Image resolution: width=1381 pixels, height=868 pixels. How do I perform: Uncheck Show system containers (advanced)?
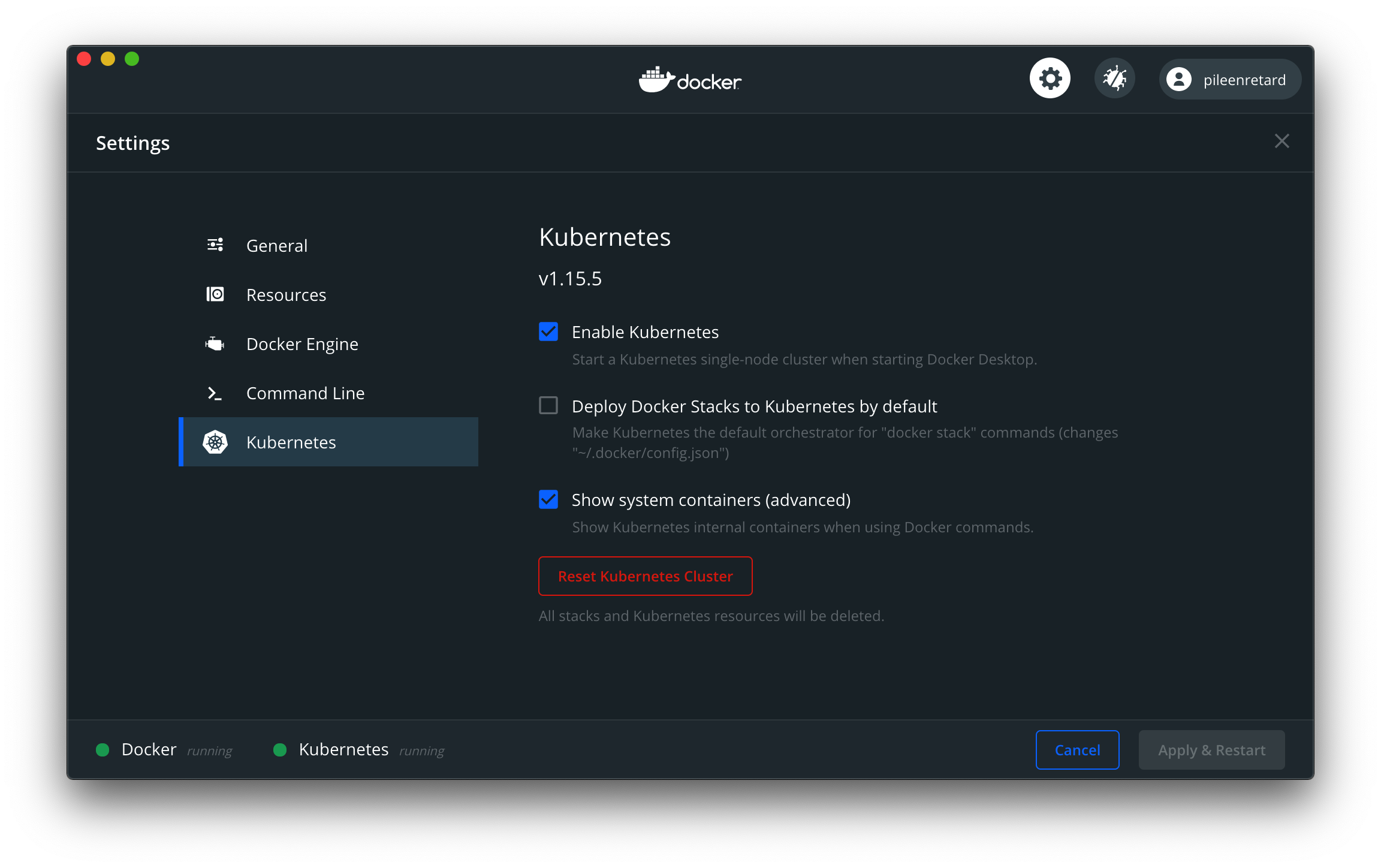pyautogui.click(x=548, y=499)
